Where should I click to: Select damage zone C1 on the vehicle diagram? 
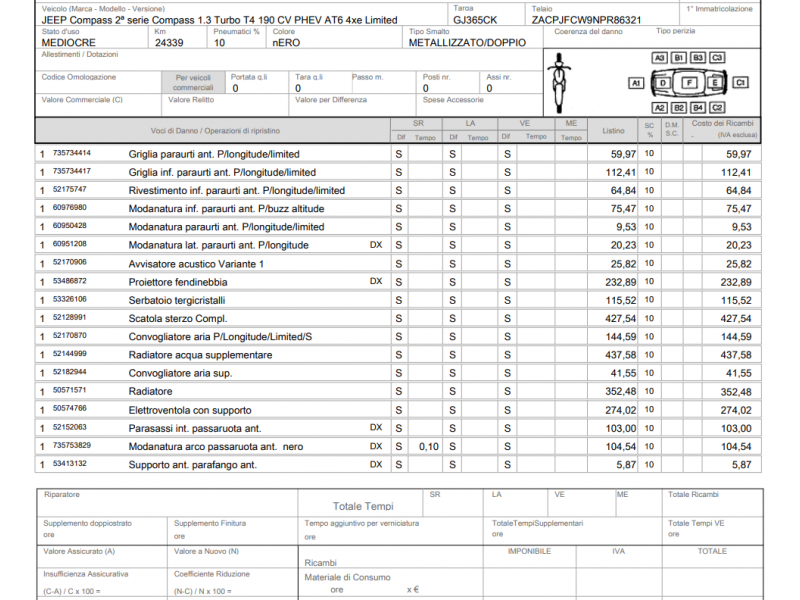pos(740,83)
